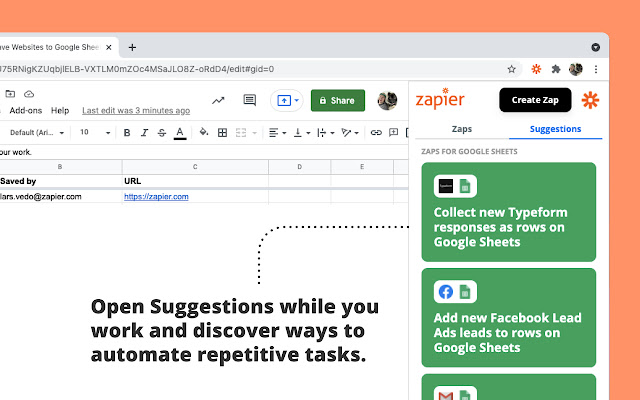The image size is (640, 400).
Task: Open 'Last edit was 3 minutes ago' link
Action: [x=136, y=111]
